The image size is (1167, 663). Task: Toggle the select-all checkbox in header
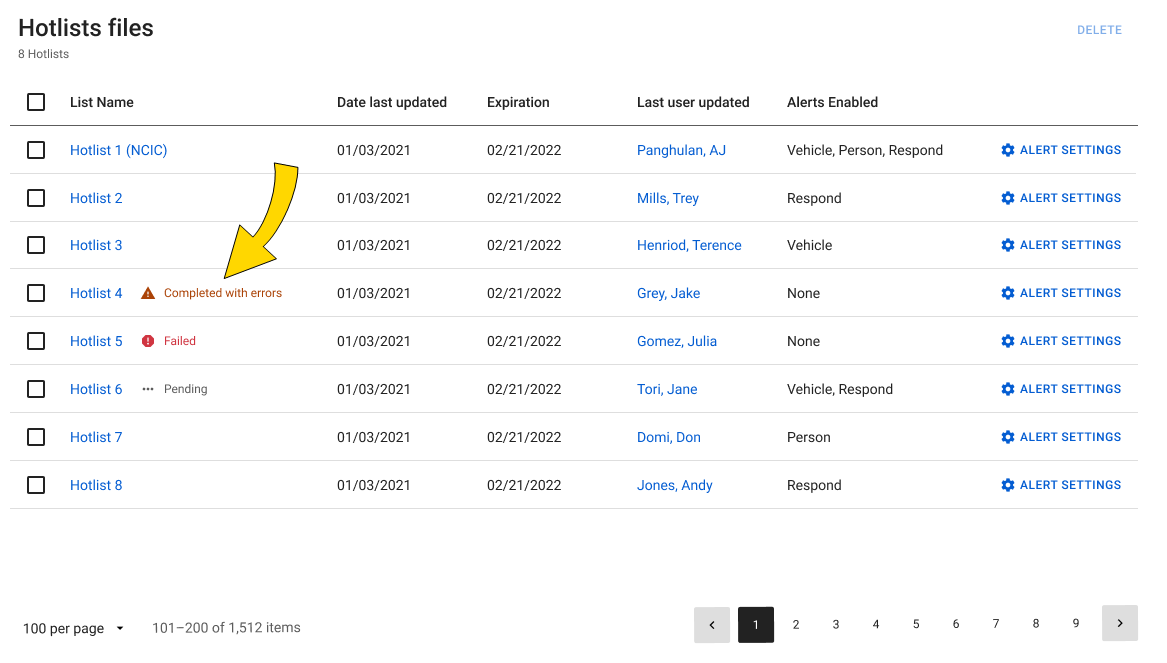(x=36, y=102)
